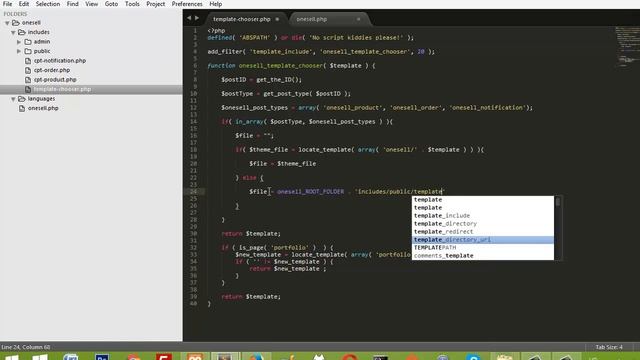This screenshot has width=640, height=360.
Task: Click the template-chooser.php file icon in sidebar
Action: coord(28,89)
